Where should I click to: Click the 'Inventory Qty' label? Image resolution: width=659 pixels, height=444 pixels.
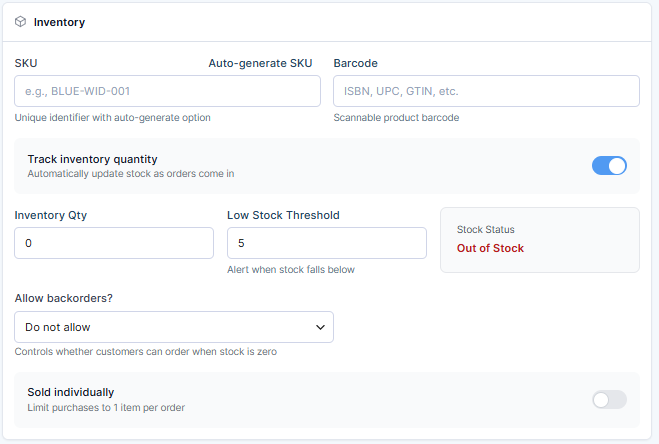(x=50, y=215)
